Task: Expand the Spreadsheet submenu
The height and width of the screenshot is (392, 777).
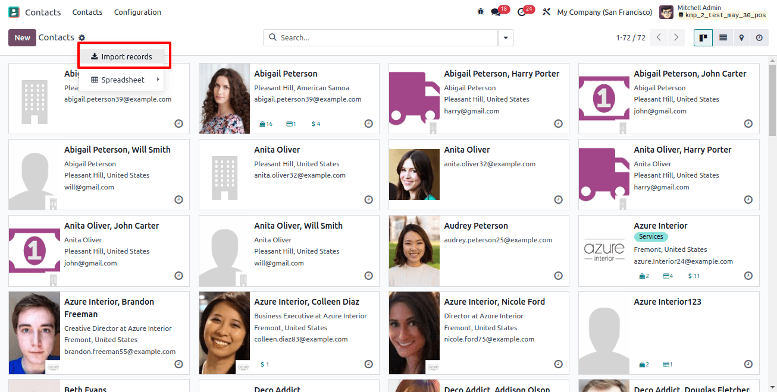Action: (122, 80)
